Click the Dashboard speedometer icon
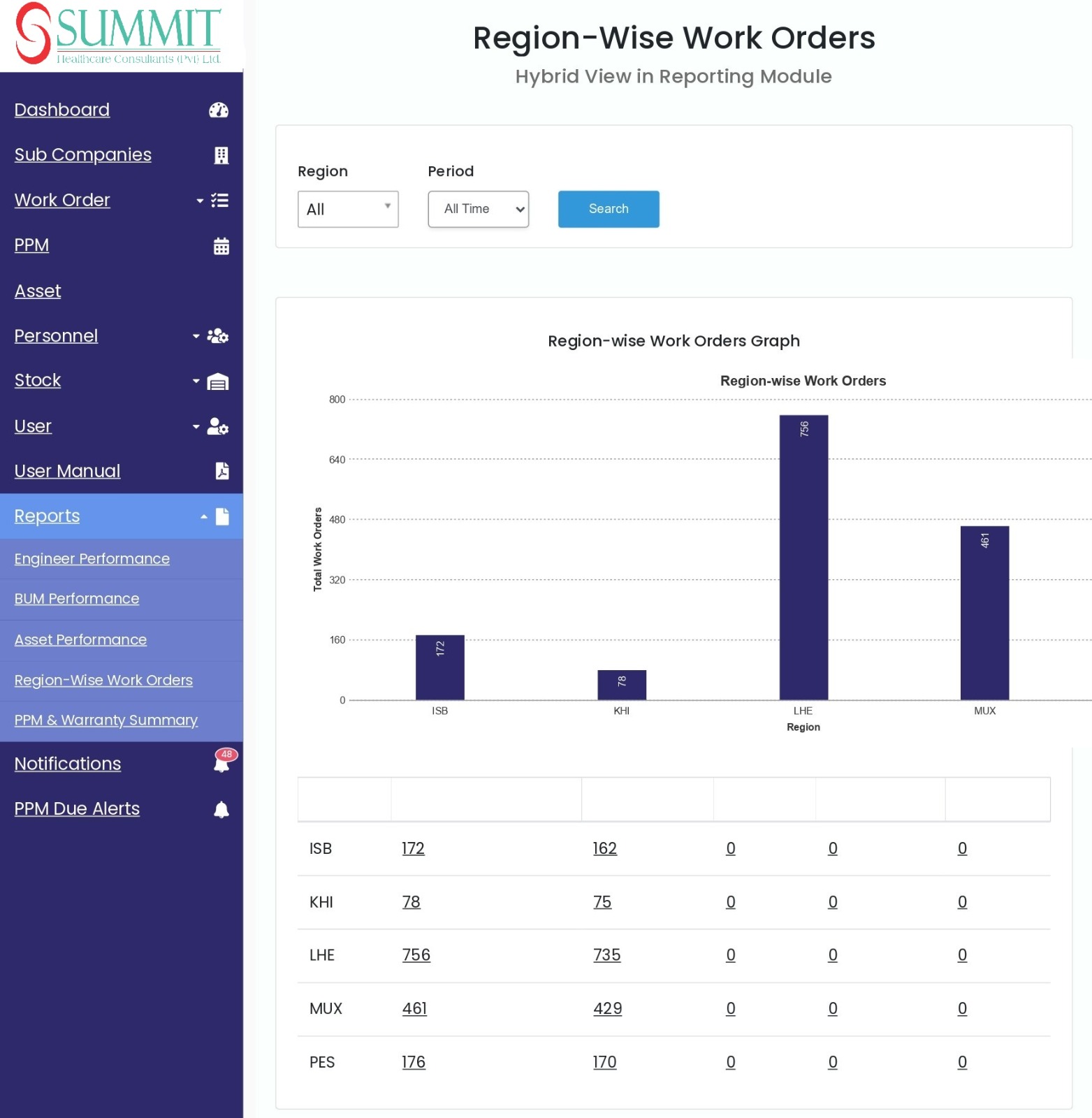The image size is (1092, 1118). (219, 110)
